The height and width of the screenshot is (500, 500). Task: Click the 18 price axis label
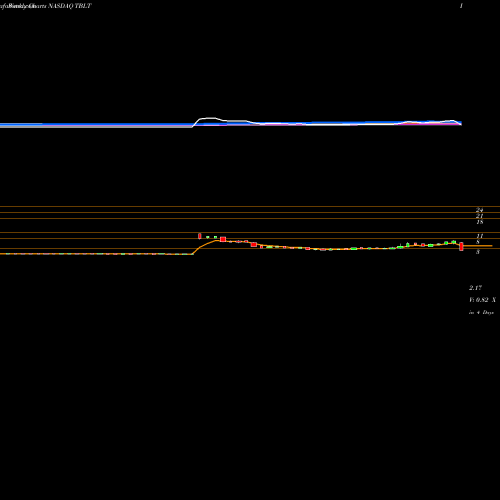tap(479, 222)
